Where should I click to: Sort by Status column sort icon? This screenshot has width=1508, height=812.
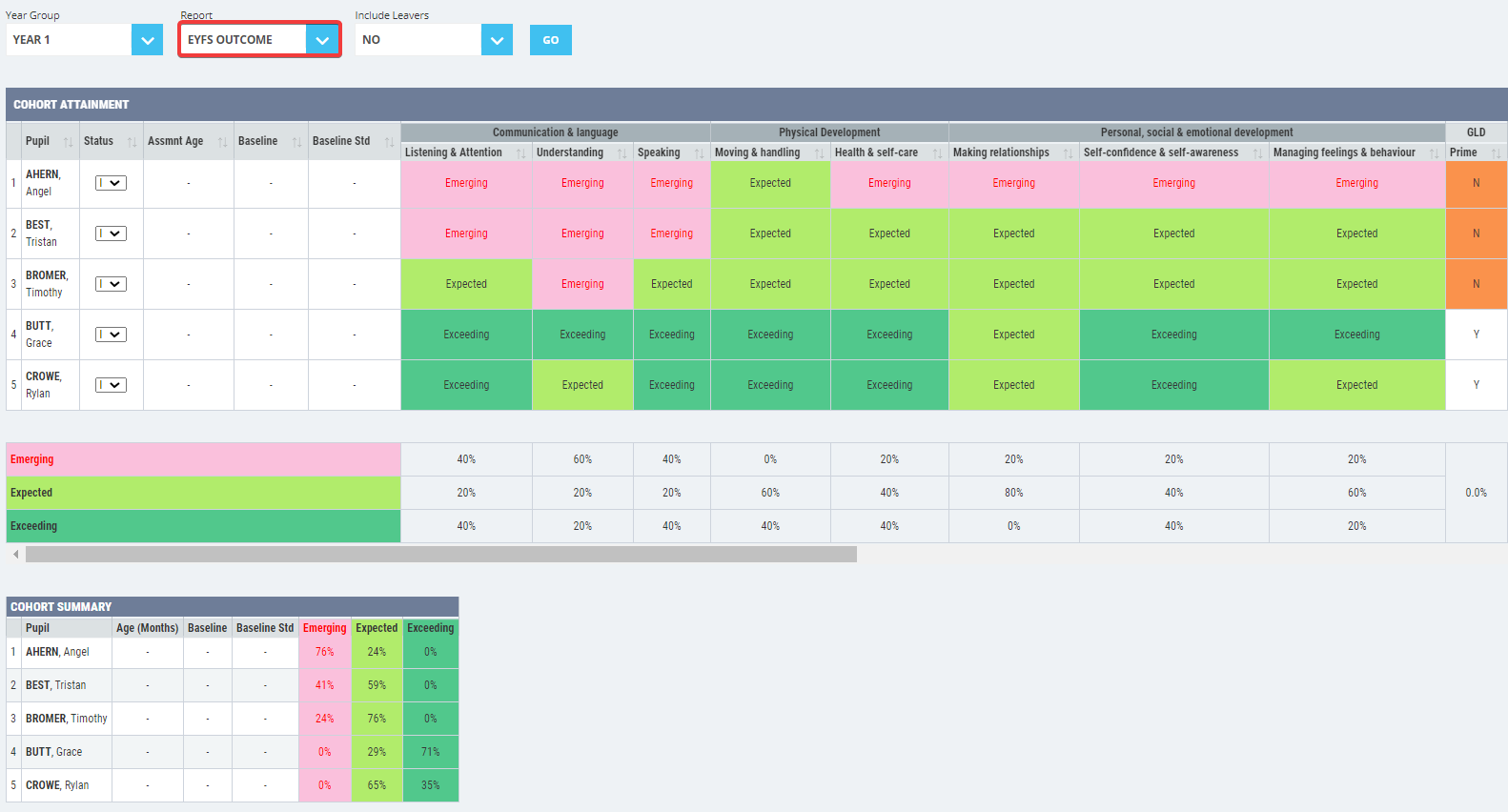[x=132, y=142]
